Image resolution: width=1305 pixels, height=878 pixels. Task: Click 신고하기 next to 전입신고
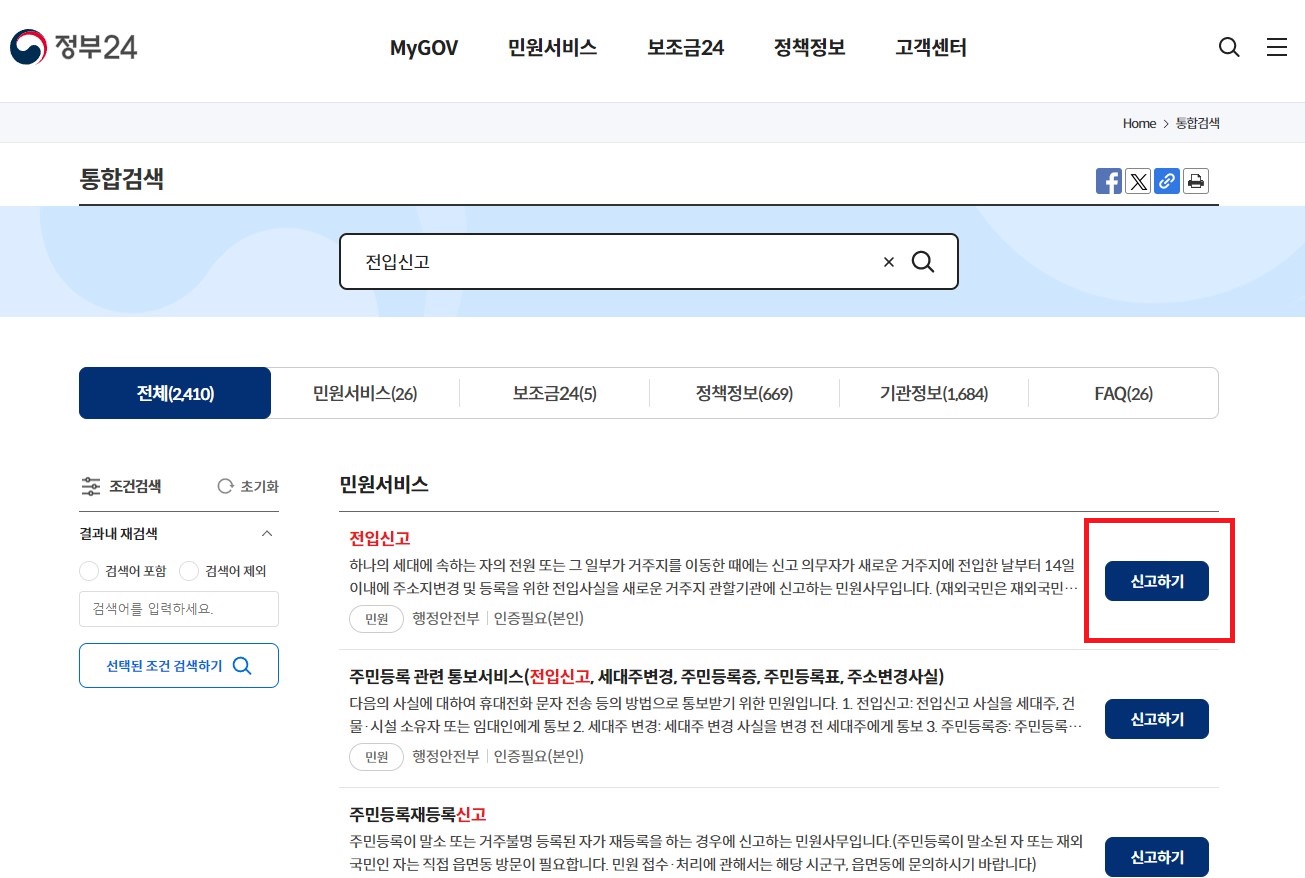pos(1155,580)
